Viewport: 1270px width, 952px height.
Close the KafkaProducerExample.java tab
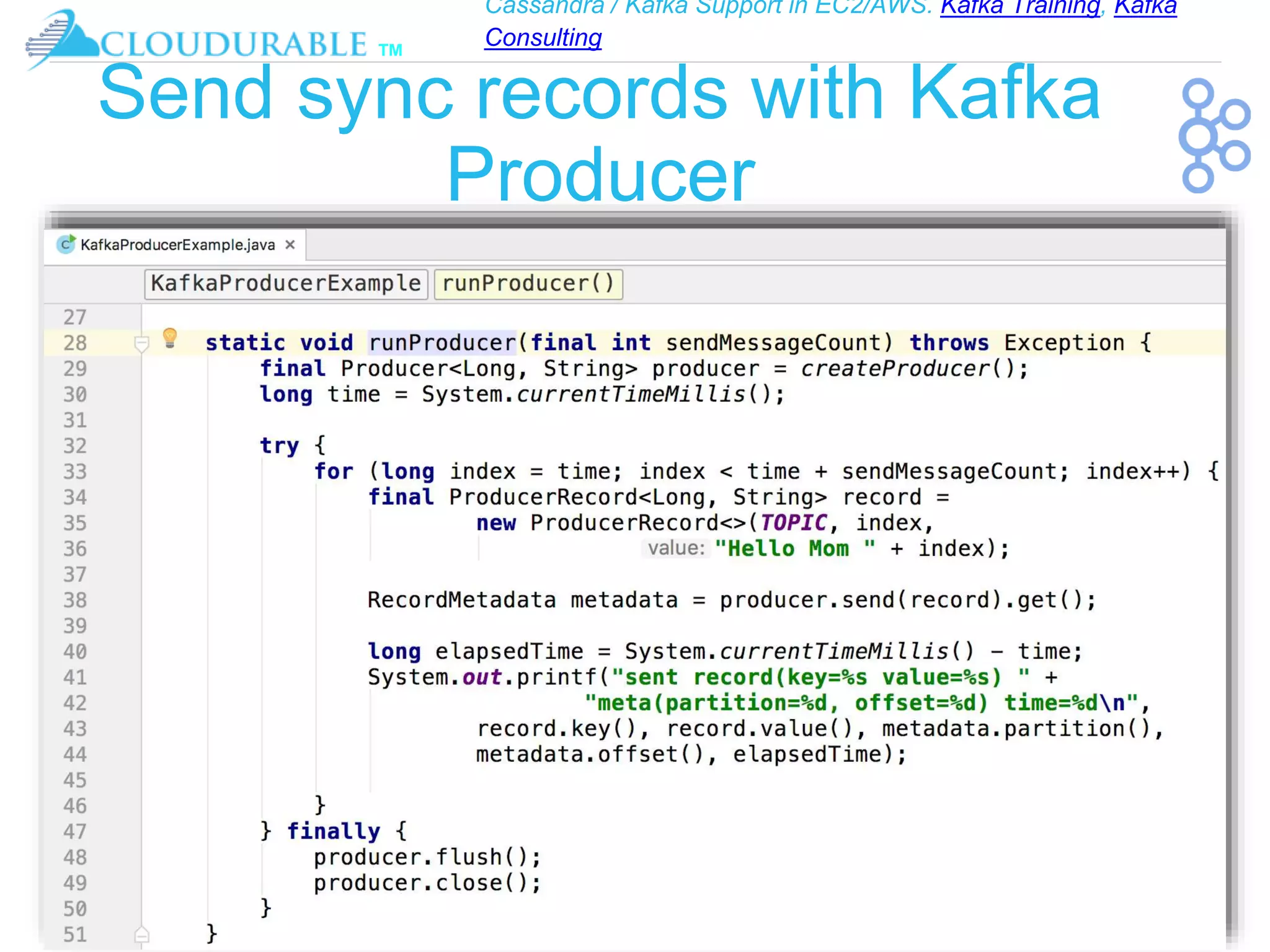290,245
